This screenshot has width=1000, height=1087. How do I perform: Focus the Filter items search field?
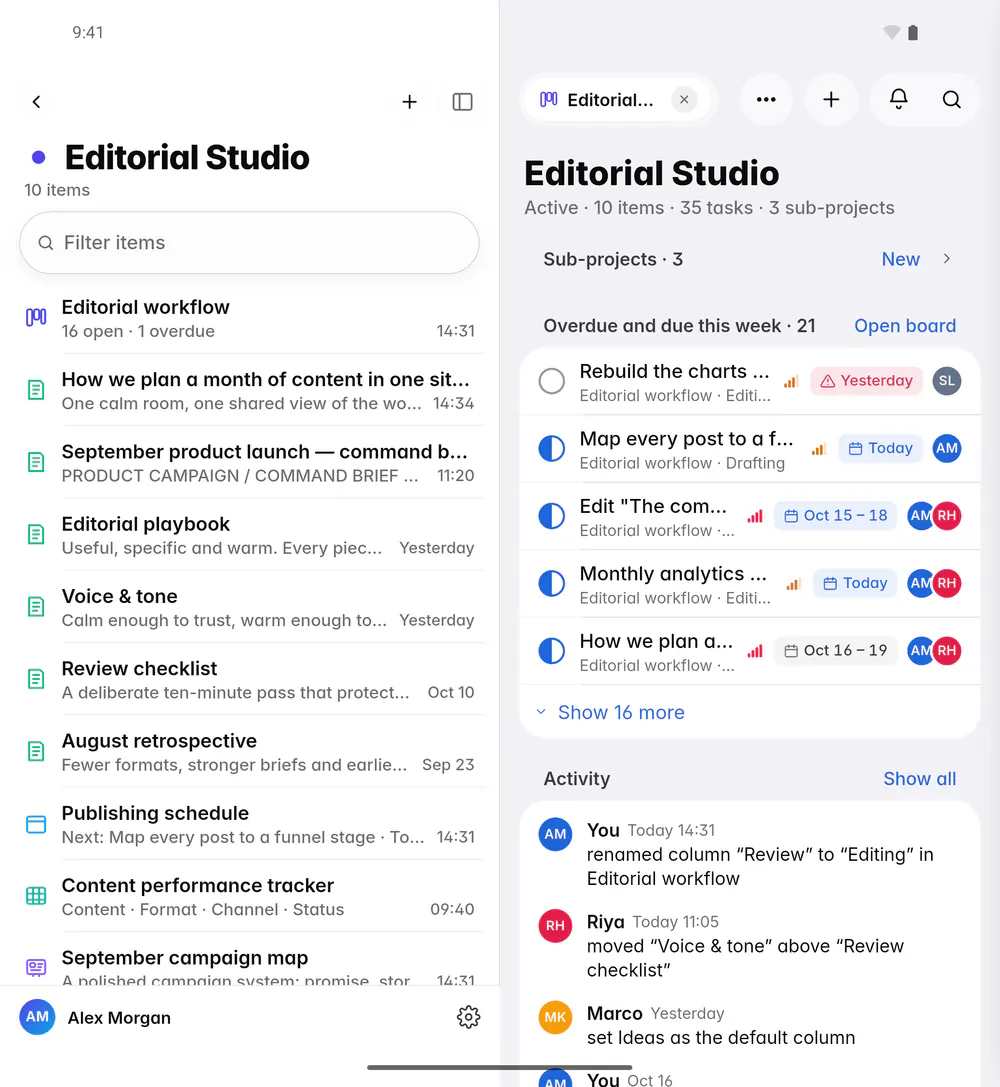pyautogui.click(x=249, y=243)
